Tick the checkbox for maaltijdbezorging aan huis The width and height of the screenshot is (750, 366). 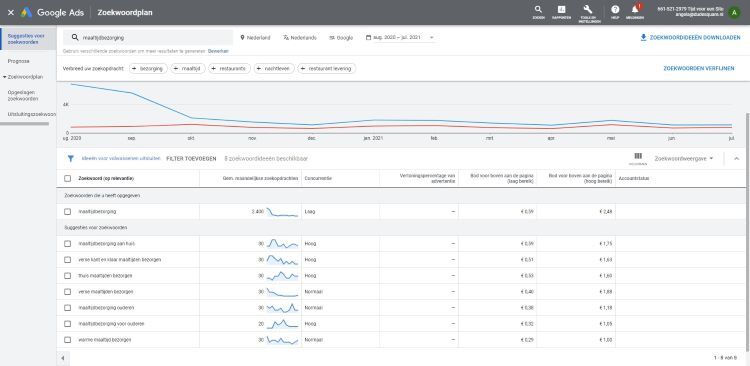tap(67, 244)
